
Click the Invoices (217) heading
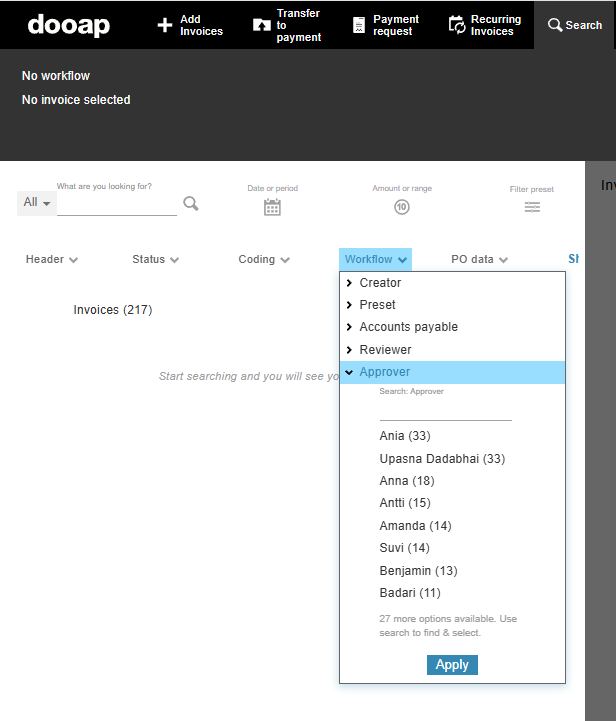(113, 310)
